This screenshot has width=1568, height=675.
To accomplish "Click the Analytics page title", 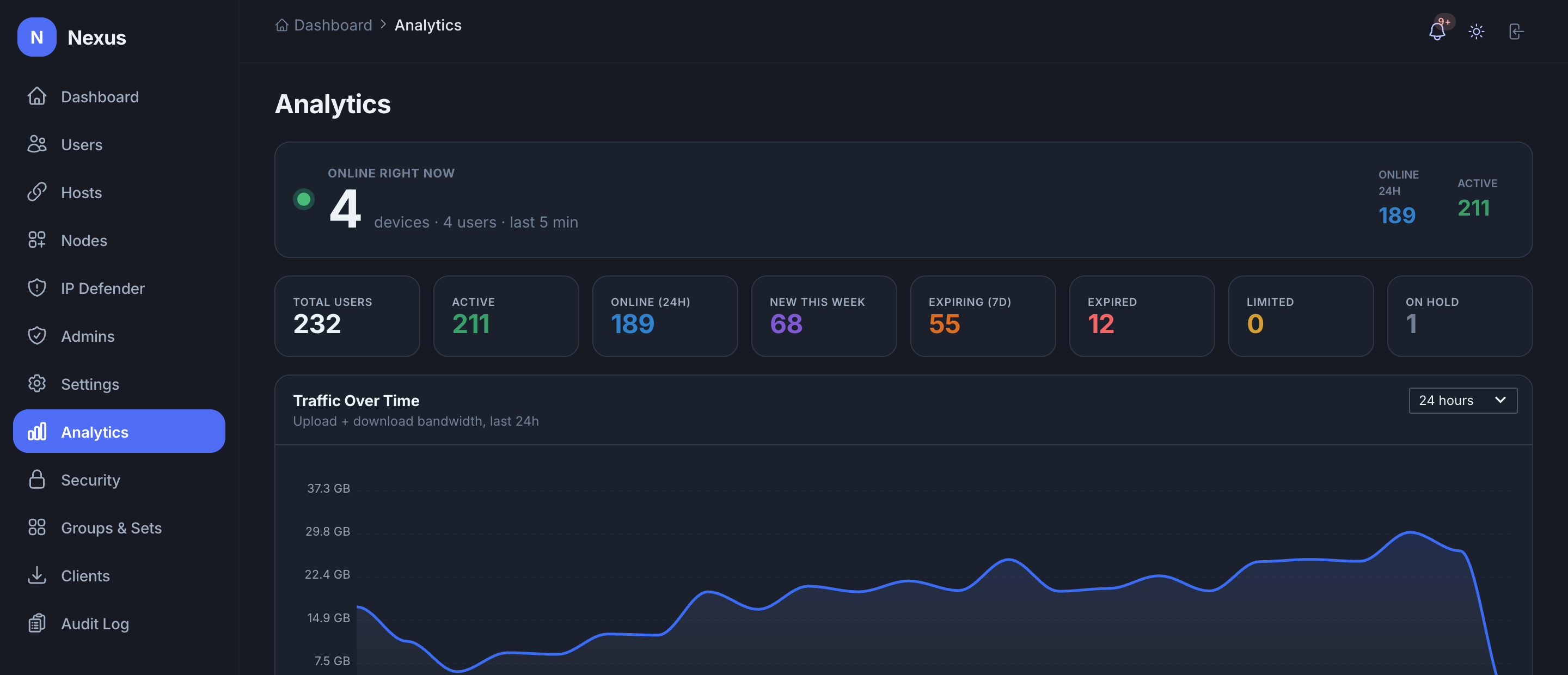I will click(333, 104).
